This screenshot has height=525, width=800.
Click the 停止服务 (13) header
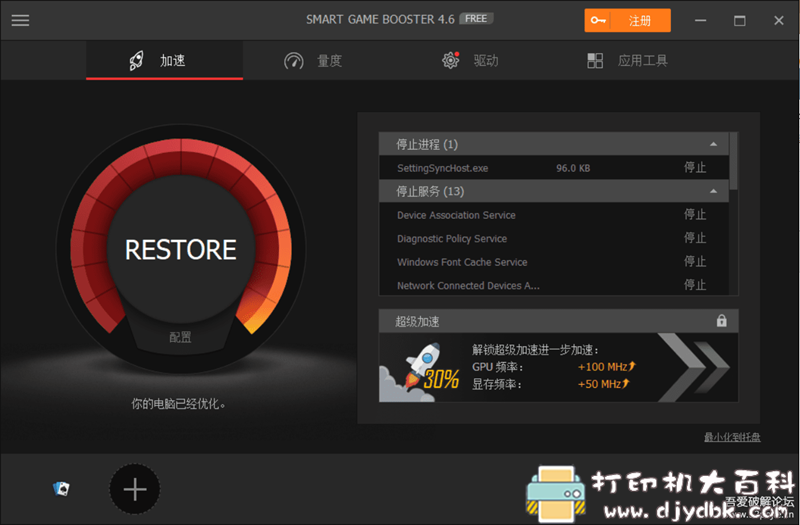(x=554, y=191)
